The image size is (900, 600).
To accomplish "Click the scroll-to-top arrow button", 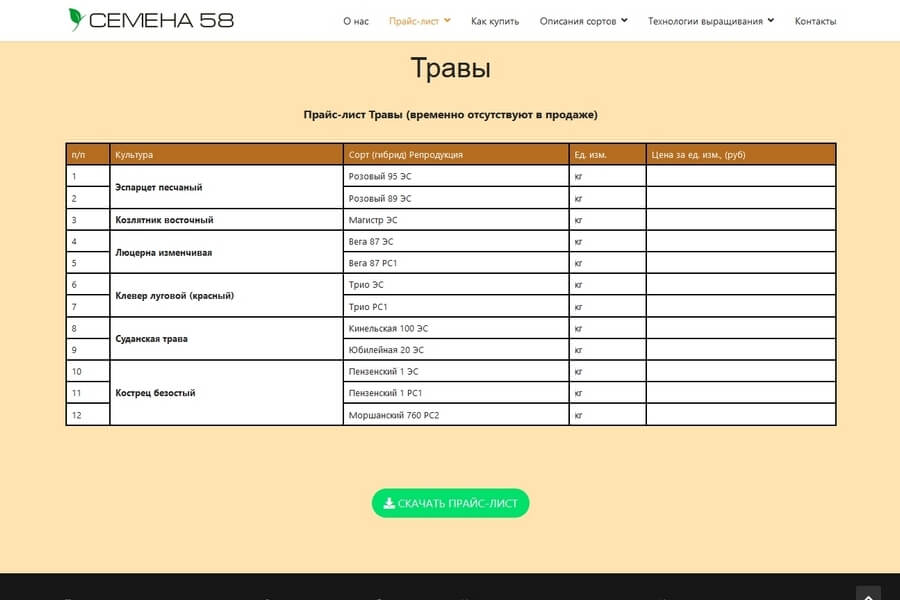I will tap(868, 594).
